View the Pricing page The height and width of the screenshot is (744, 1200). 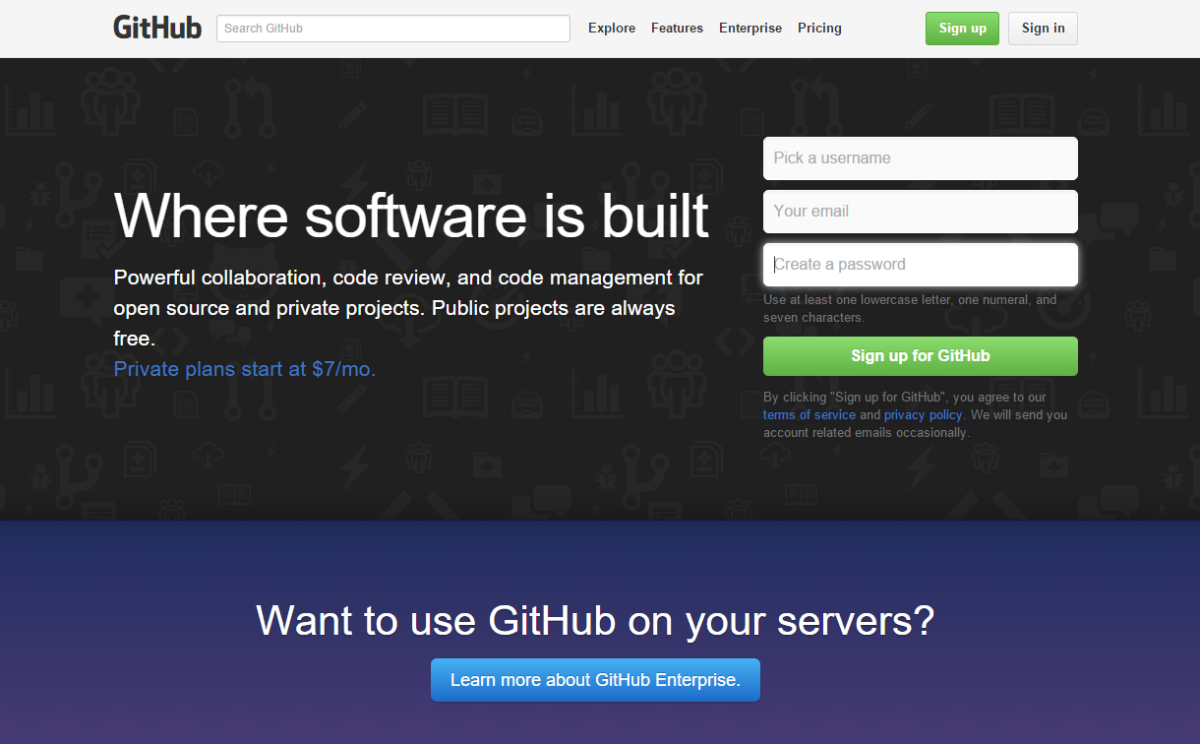tap(819, 28)
